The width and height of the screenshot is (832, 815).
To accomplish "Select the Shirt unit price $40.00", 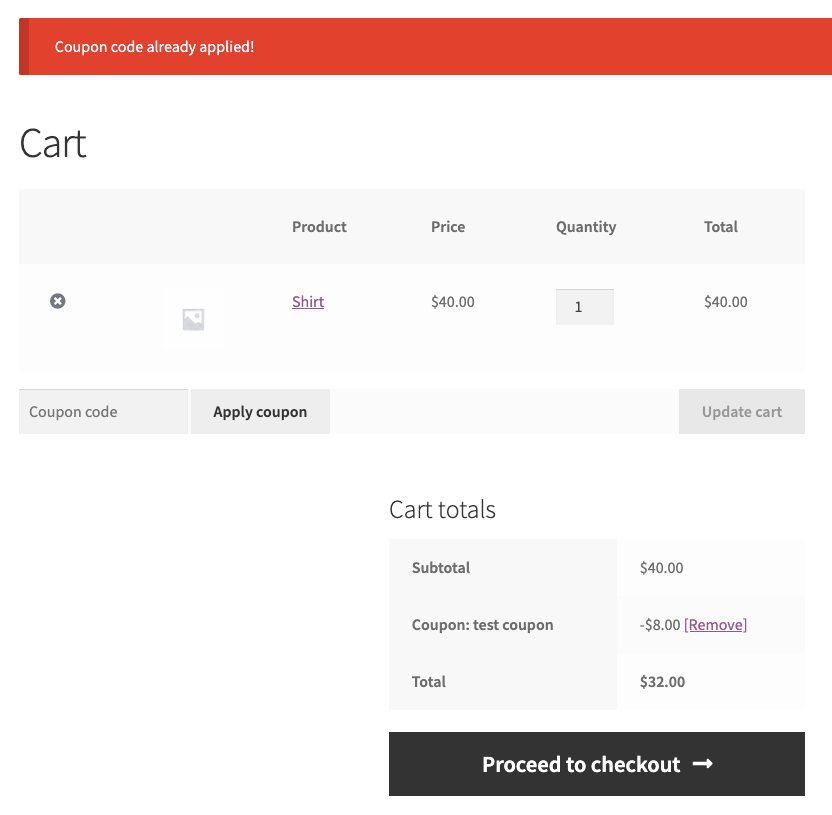I will 453,302.
